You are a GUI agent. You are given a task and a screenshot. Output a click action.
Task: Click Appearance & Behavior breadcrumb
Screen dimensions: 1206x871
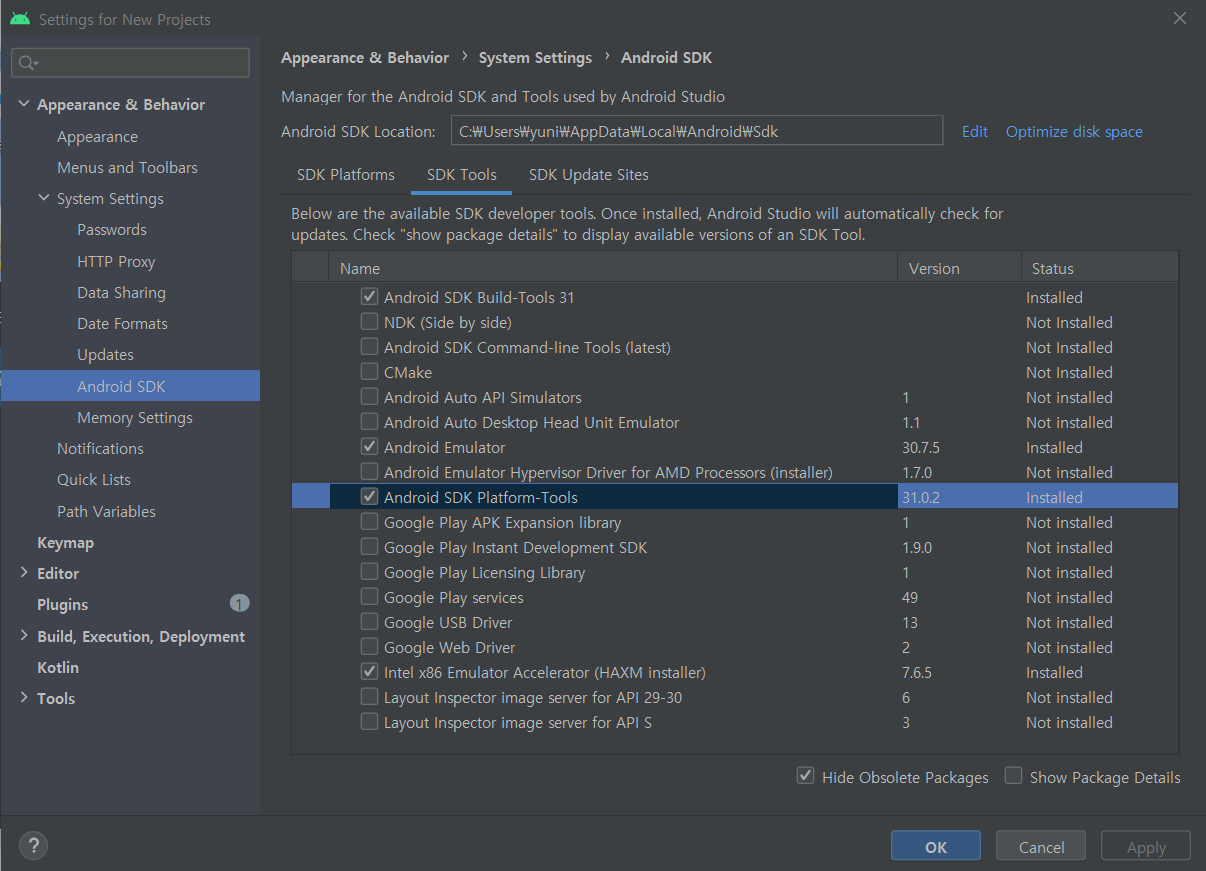(365, 58)
